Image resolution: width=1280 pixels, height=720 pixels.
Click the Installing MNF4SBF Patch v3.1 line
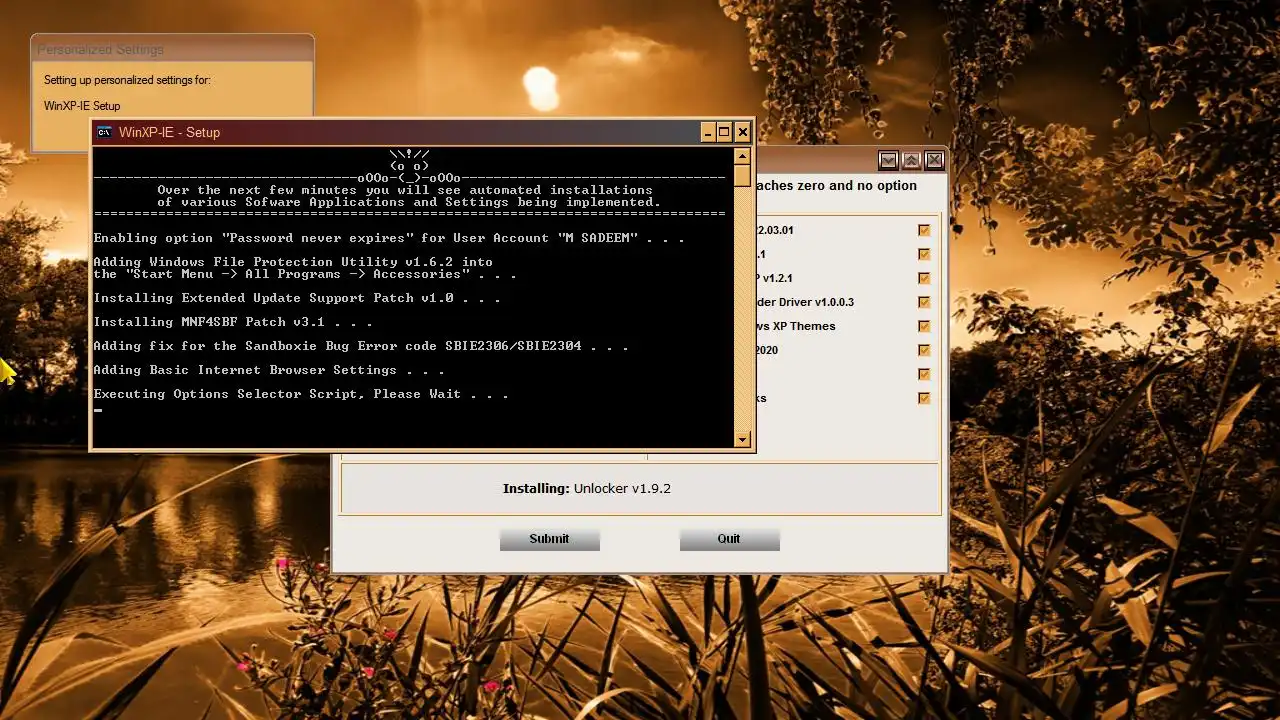233,322
